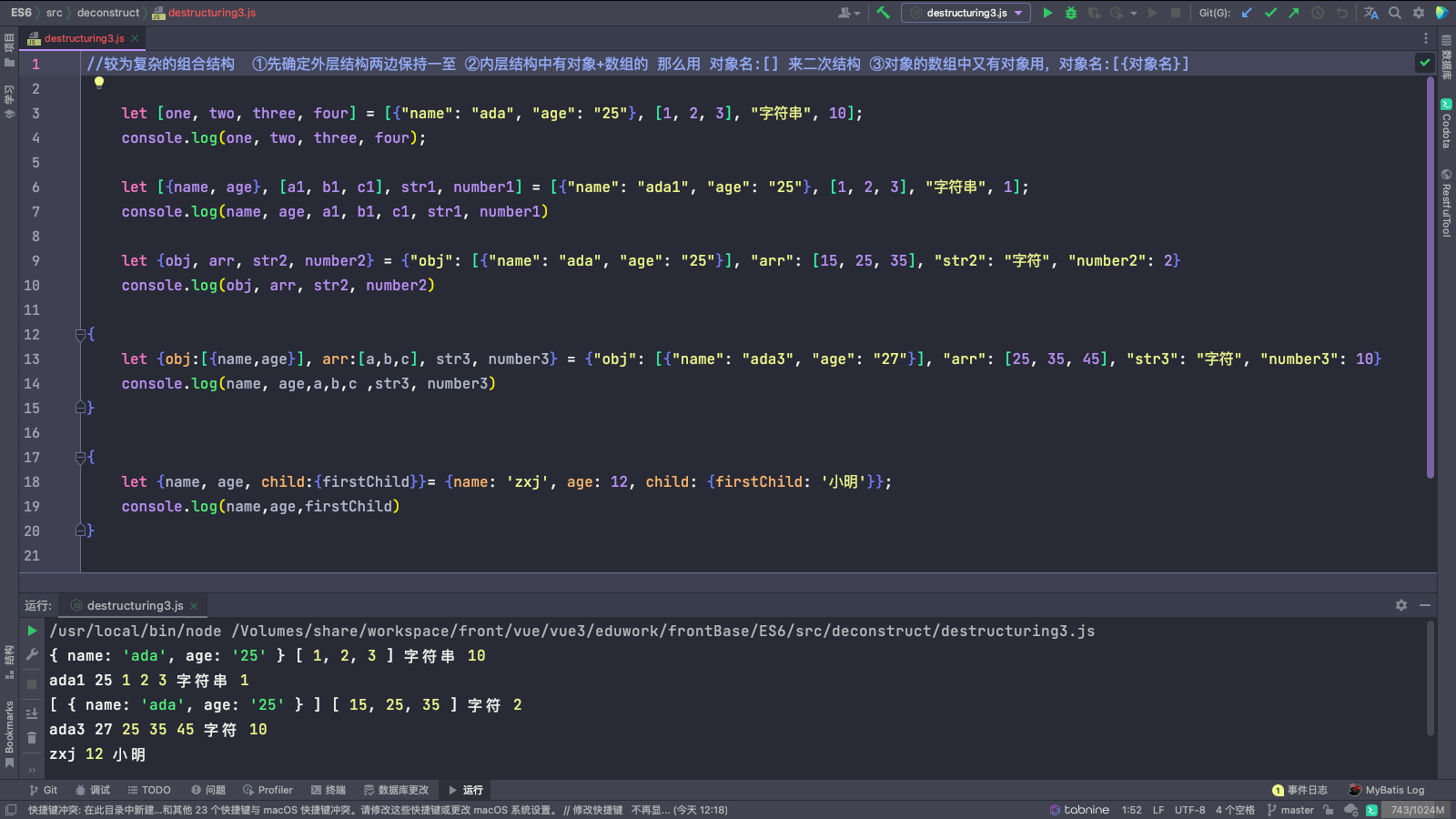Open the translate icon in top toolbar
Viewport: 1456px width, 819px height.
pos(1370,13)
